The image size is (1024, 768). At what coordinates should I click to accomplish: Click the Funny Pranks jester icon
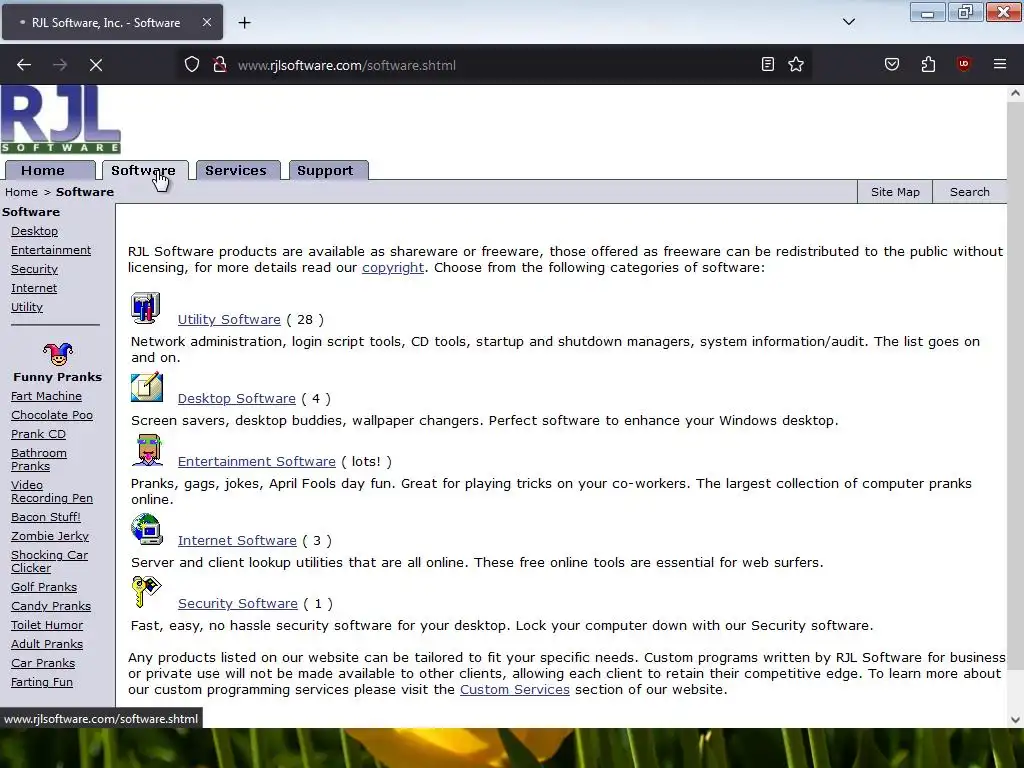pyautogui.click(x=57, y=354)
